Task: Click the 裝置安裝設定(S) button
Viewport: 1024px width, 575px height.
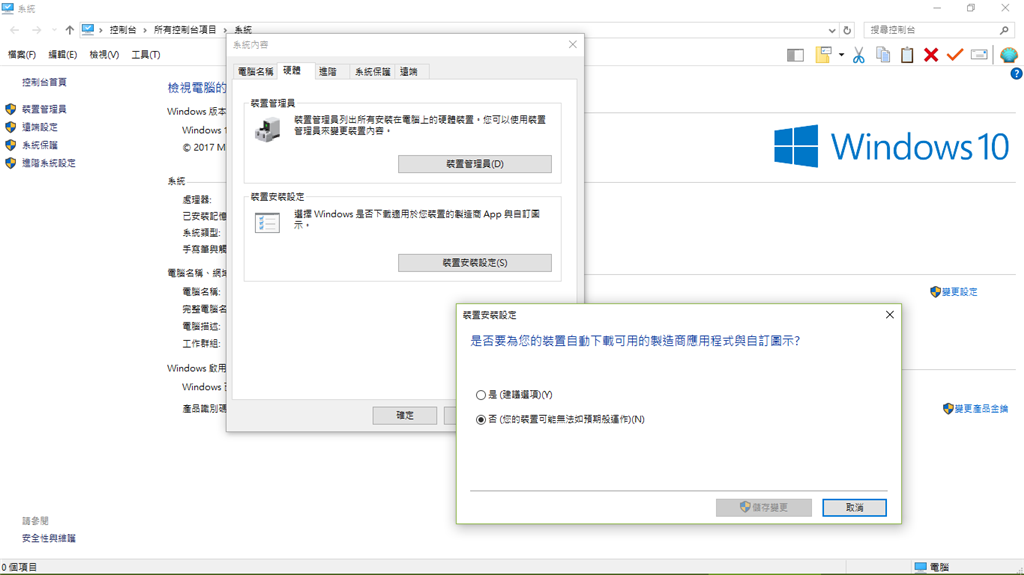Action: coord(475,263)
